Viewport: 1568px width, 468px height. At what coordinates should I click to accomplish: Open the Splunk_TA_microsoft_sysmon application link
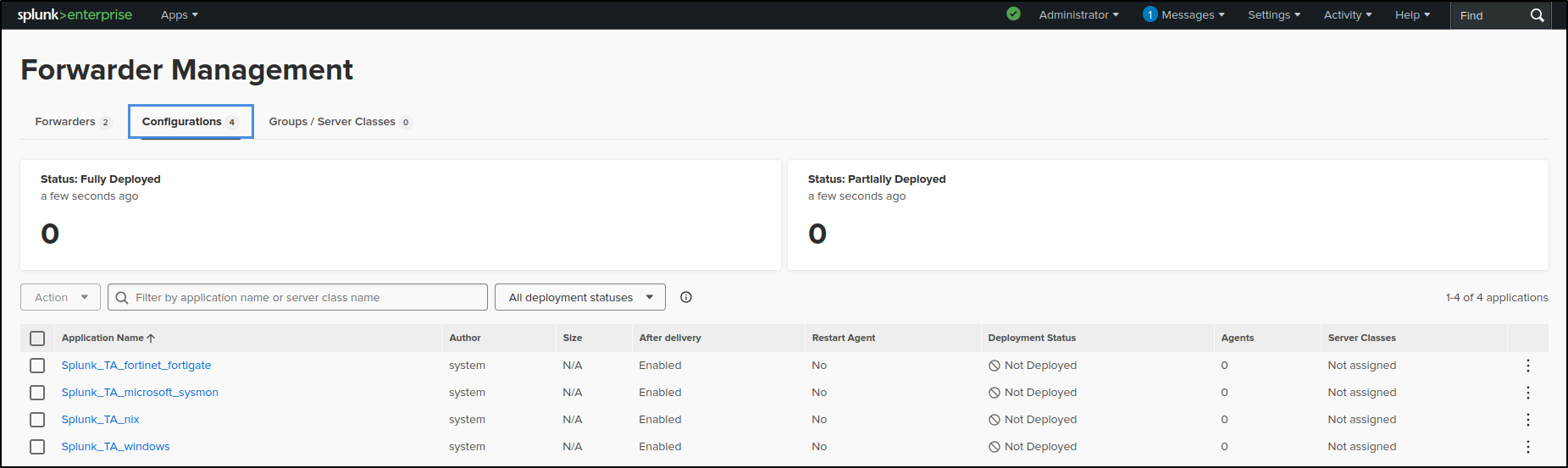coord(140,393)
